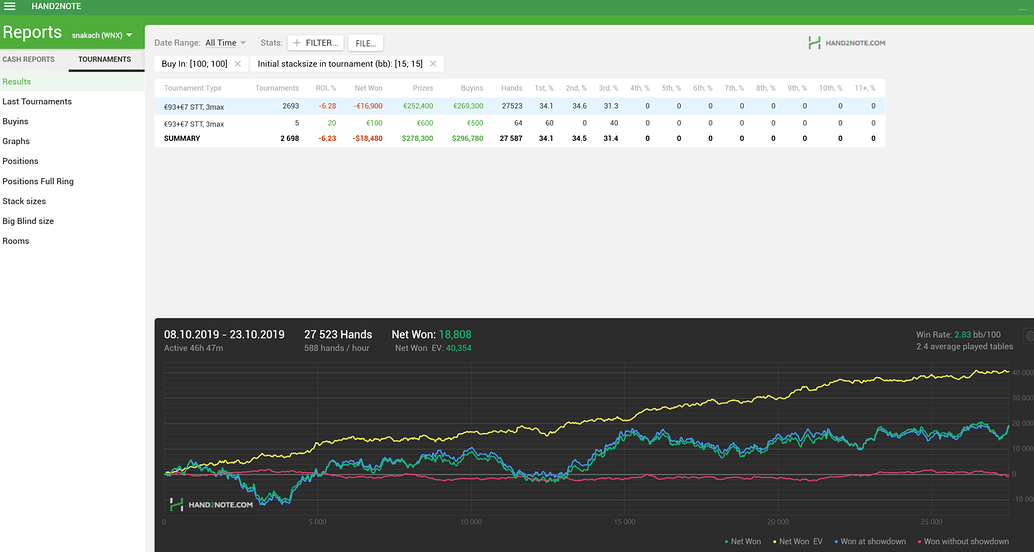The height and width of the screenshot is (552, 1034).
Task: Select the Tournaments tab
Action: point(104,59)
